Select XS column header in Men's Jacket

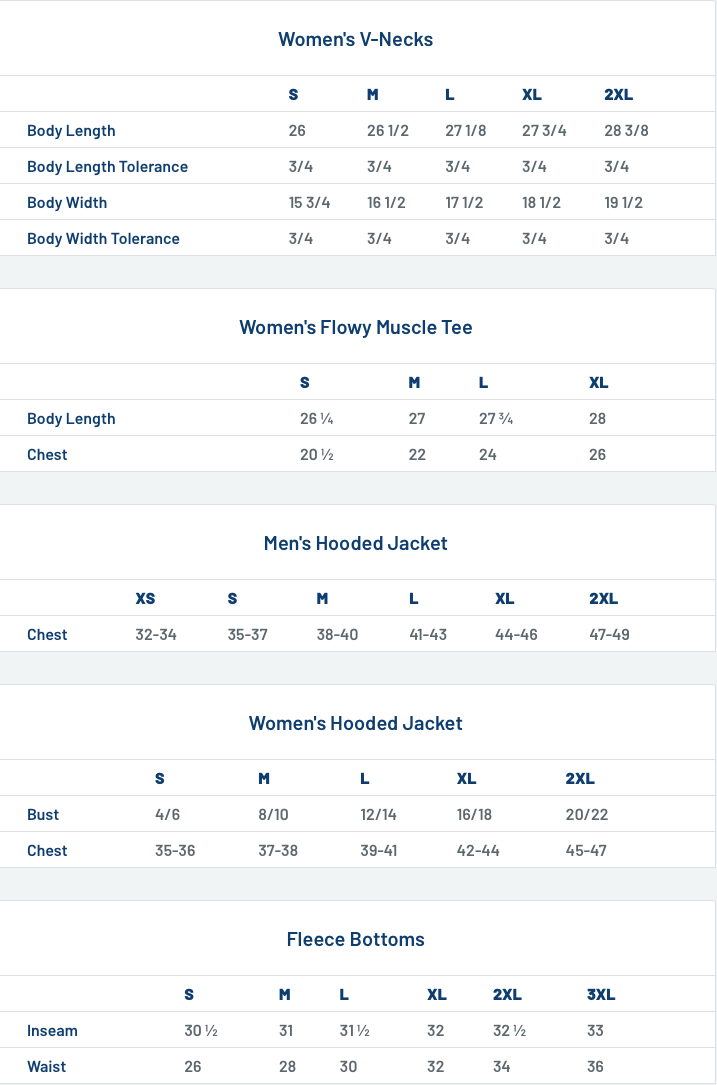pos(145,599)
